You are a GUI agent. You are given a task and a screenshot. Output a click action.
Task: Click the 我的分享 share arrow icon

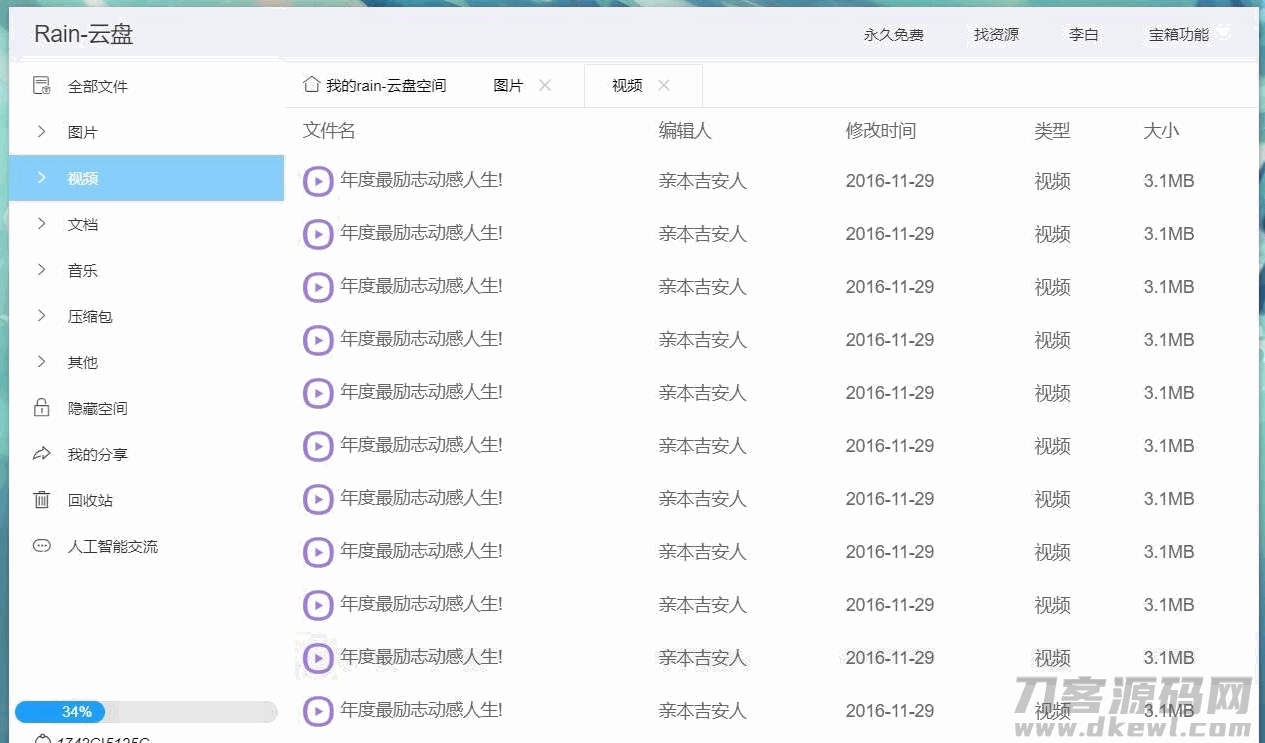(x=42, y=454)
